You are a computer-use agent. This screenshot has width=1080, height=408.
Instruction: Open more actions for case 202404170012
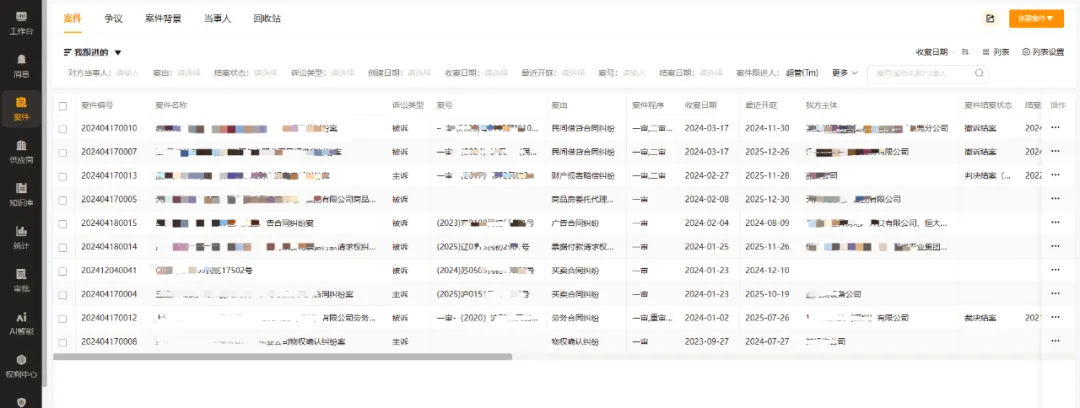tap(1055, 318)
